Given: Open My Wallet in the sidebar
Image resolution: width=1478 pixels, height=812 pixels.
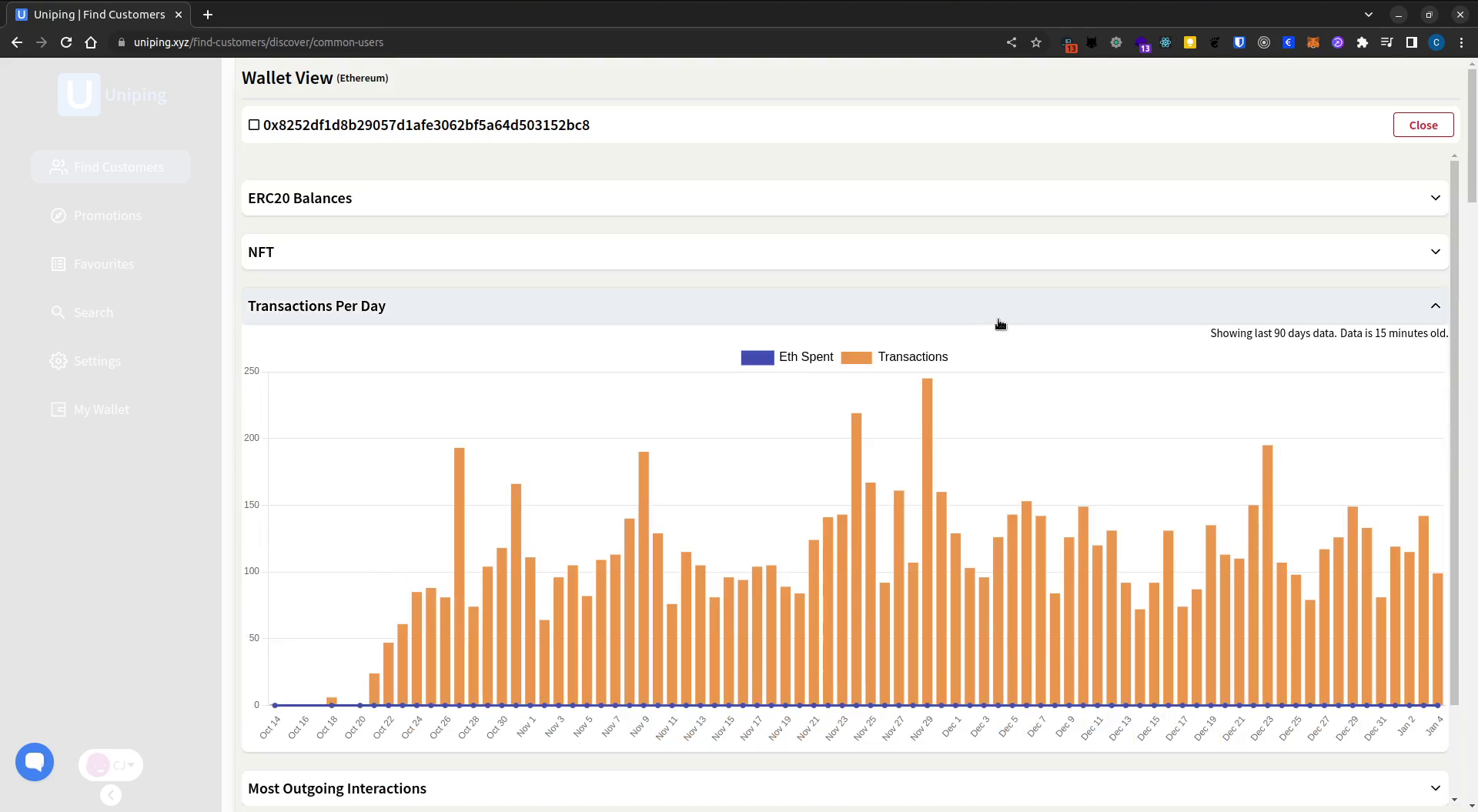Looking at the screenshot, I should pyautogui.click(x=90, y=409).
